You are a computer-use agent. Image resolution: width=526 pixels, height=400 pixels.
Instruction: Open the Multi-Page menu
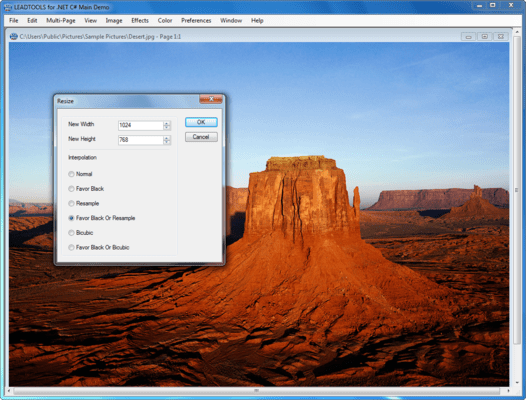61,20
